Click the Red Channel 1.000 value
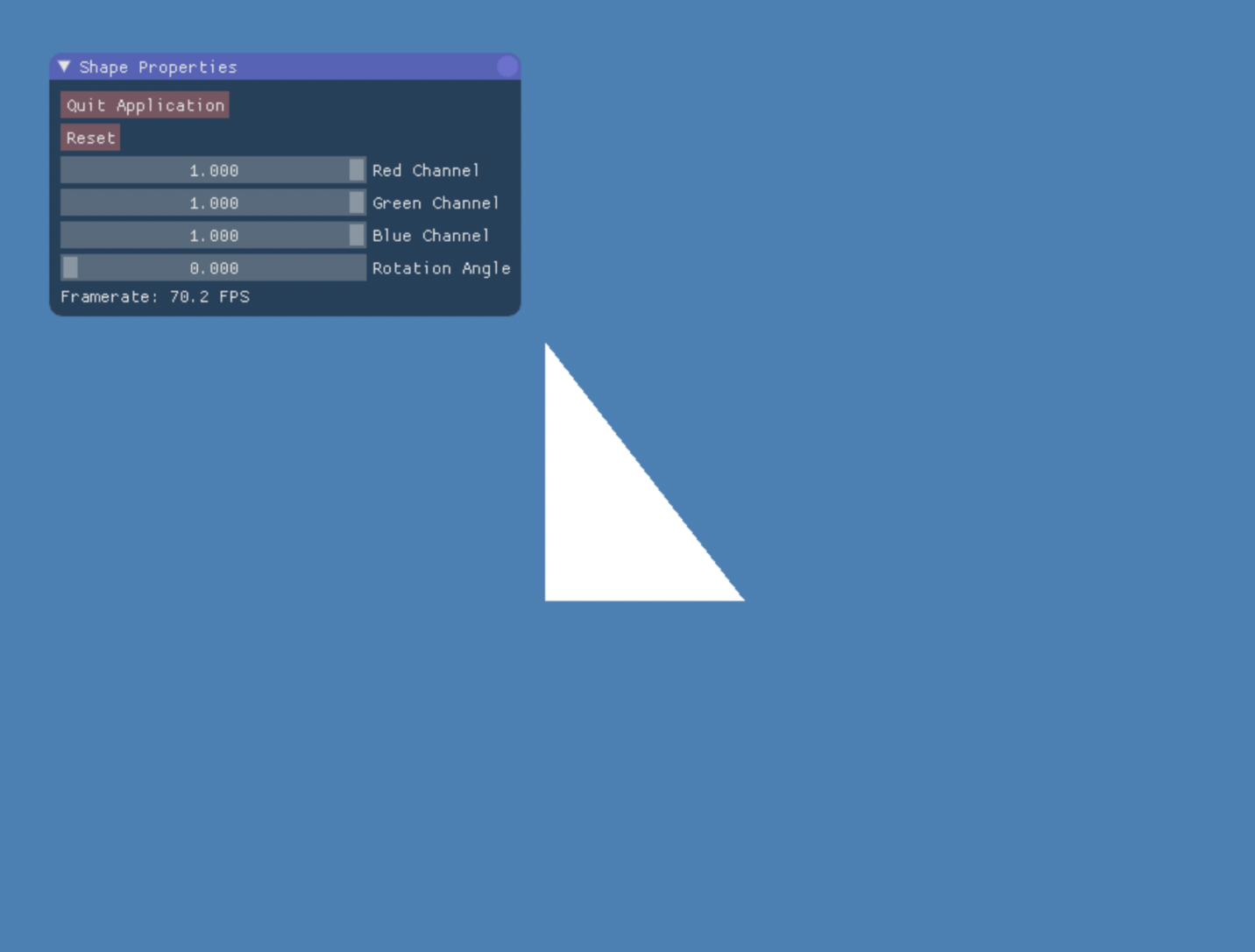The image size is (1255, 952). (214, 170)
